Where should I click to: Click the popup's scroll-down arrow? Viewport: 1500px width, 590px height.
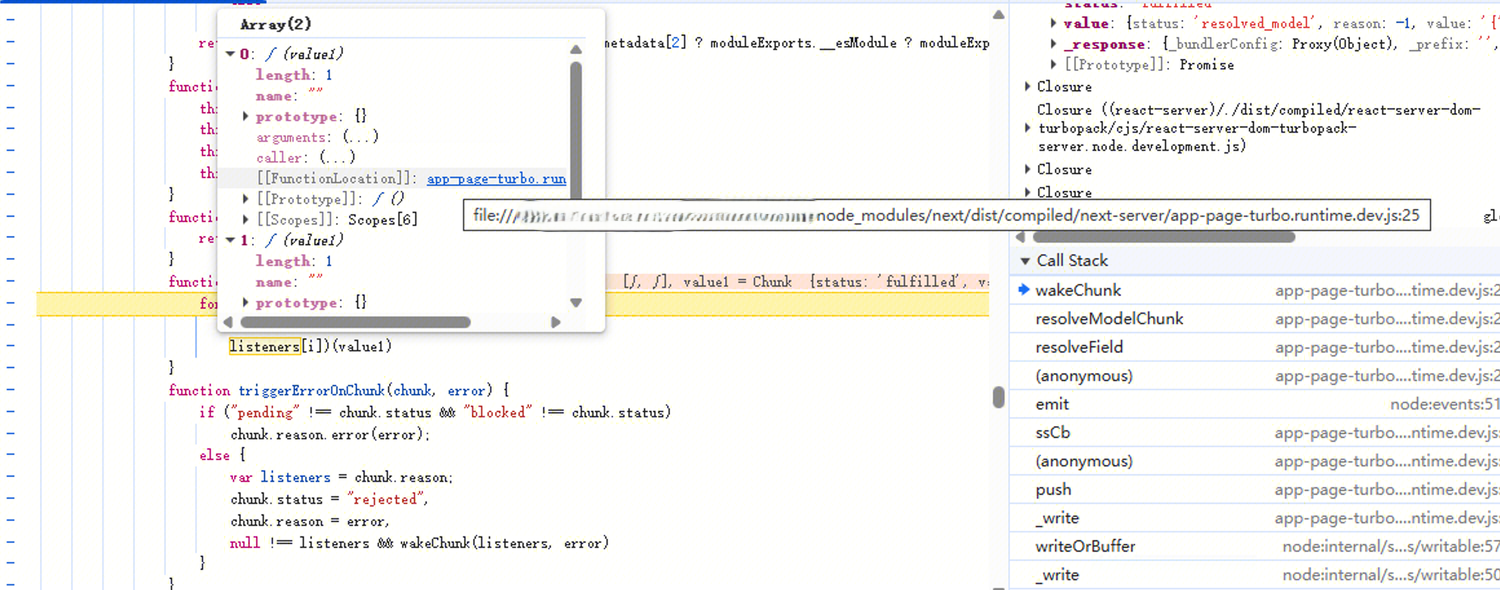(x=576, y=303)
